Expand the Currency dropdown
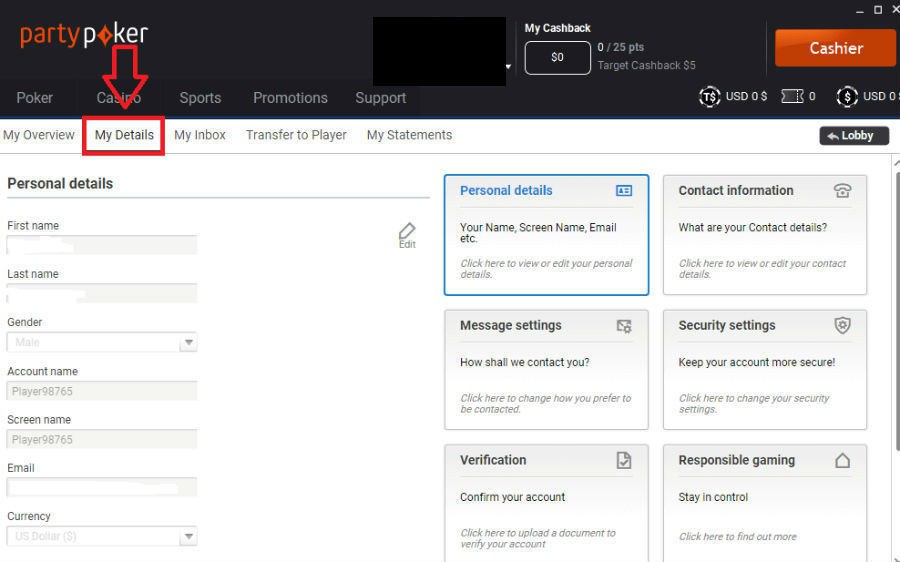Image resolution: width=900 pixels, height=562 pixels. pyautogui.click(x=188, y=537)
